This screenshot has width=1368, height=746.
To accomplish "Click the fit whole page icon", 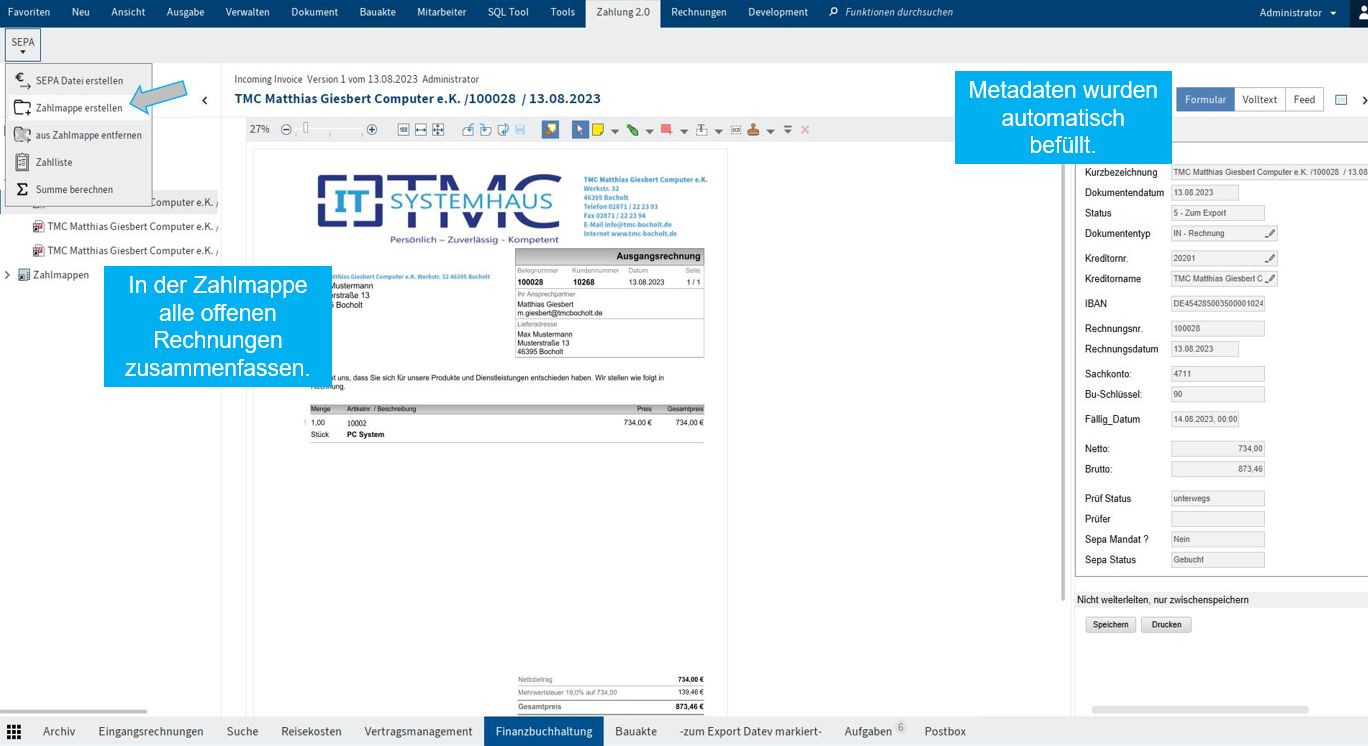I will pos(438,129).
